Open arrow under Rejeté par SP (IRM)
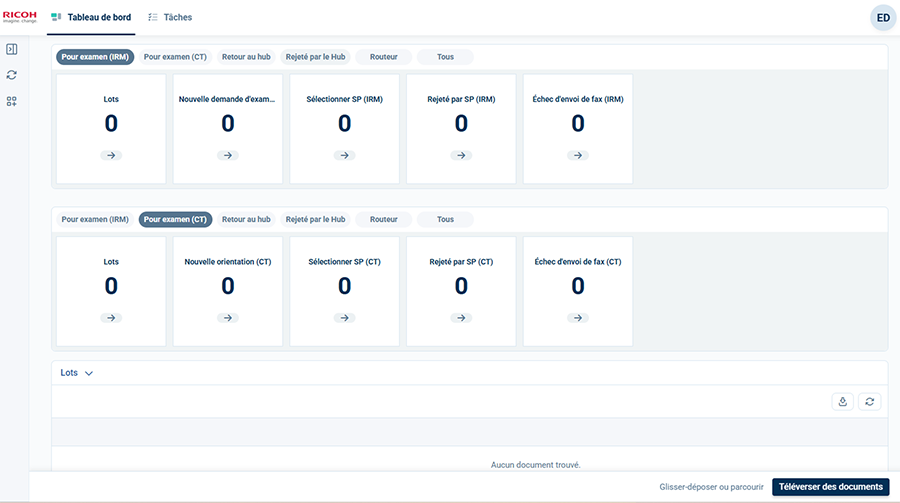This screenshot has height=503, width=900. click(x=461, y=155)
